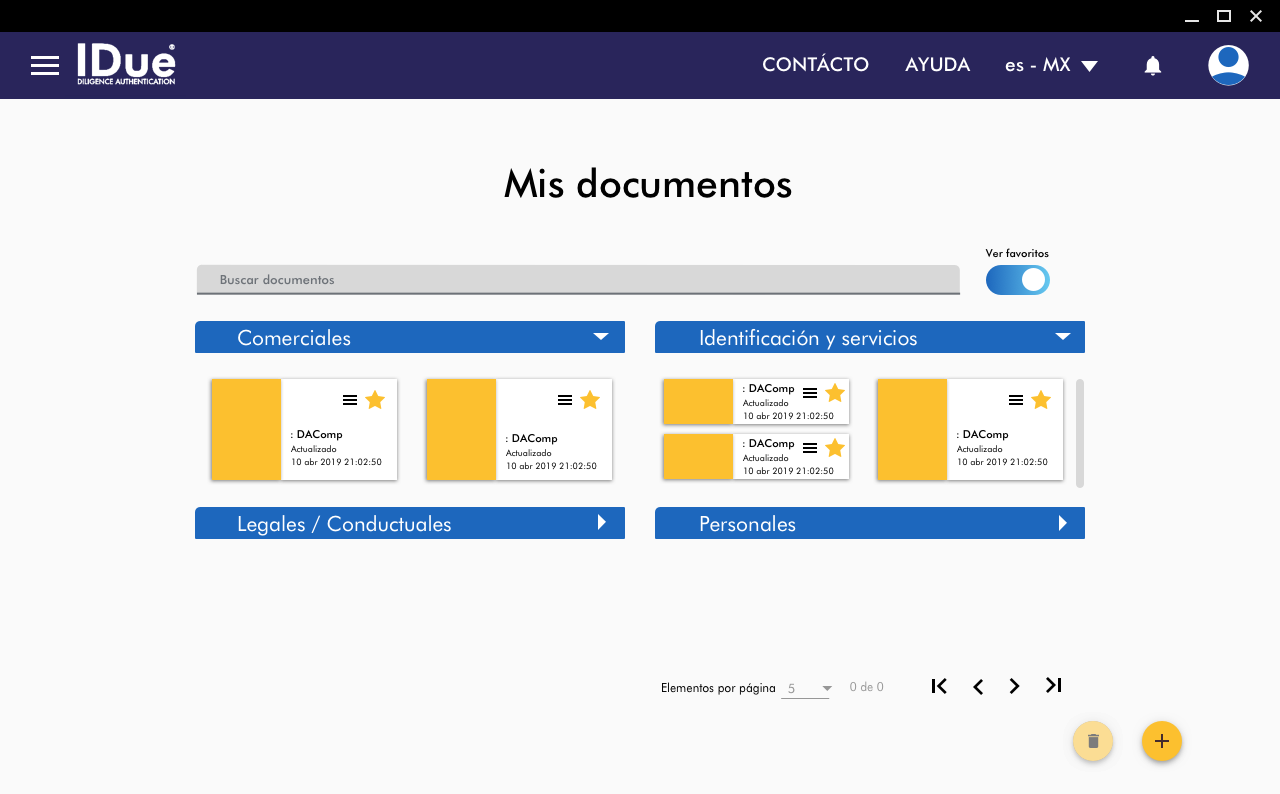Toggle the Ver favoritos switch
This screenshot has height=794, width=1280.
(1017, 280)
